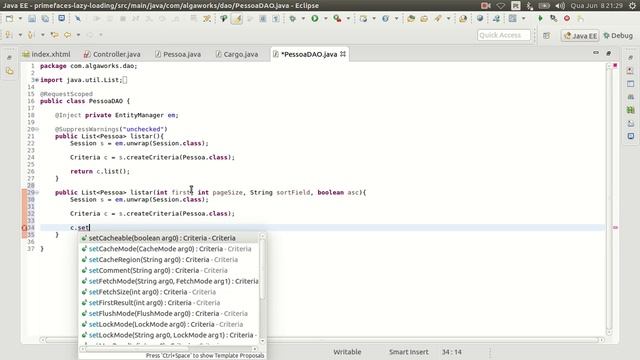The height and width of the screenshot is (360, 640).
Task: Click the Save All icon
Action: tap(45, 18)
